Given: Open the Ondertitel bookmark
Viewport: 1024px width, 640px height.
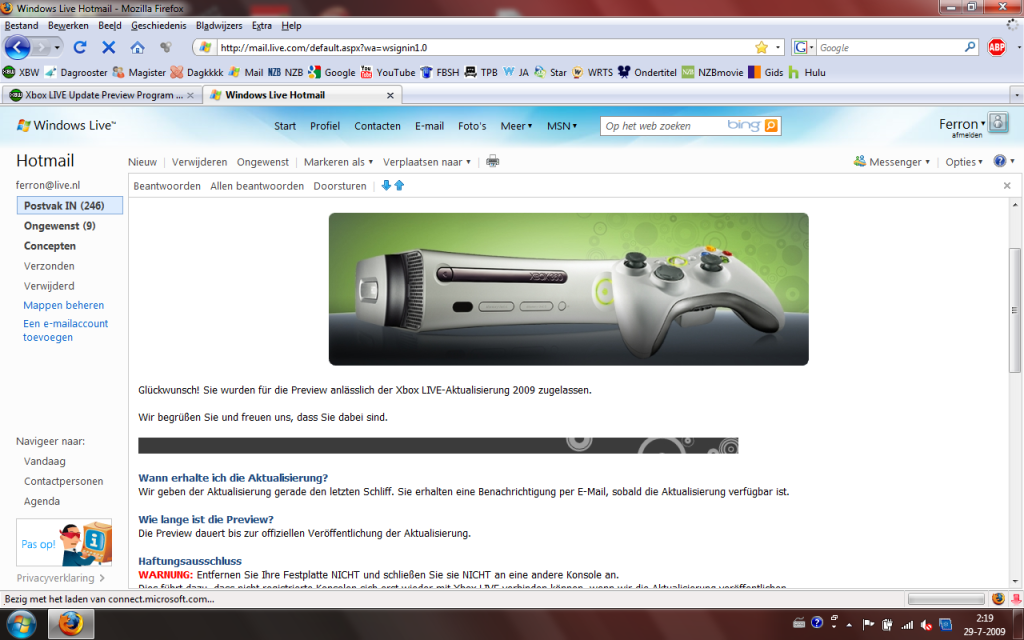Looking at the screenshot, I should pyautogui.click(x=647, y=72).
